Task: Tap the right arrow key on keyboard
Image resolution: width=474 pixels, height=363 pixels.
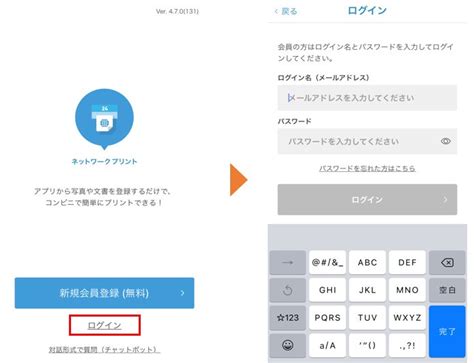Action: click(288, 263)
